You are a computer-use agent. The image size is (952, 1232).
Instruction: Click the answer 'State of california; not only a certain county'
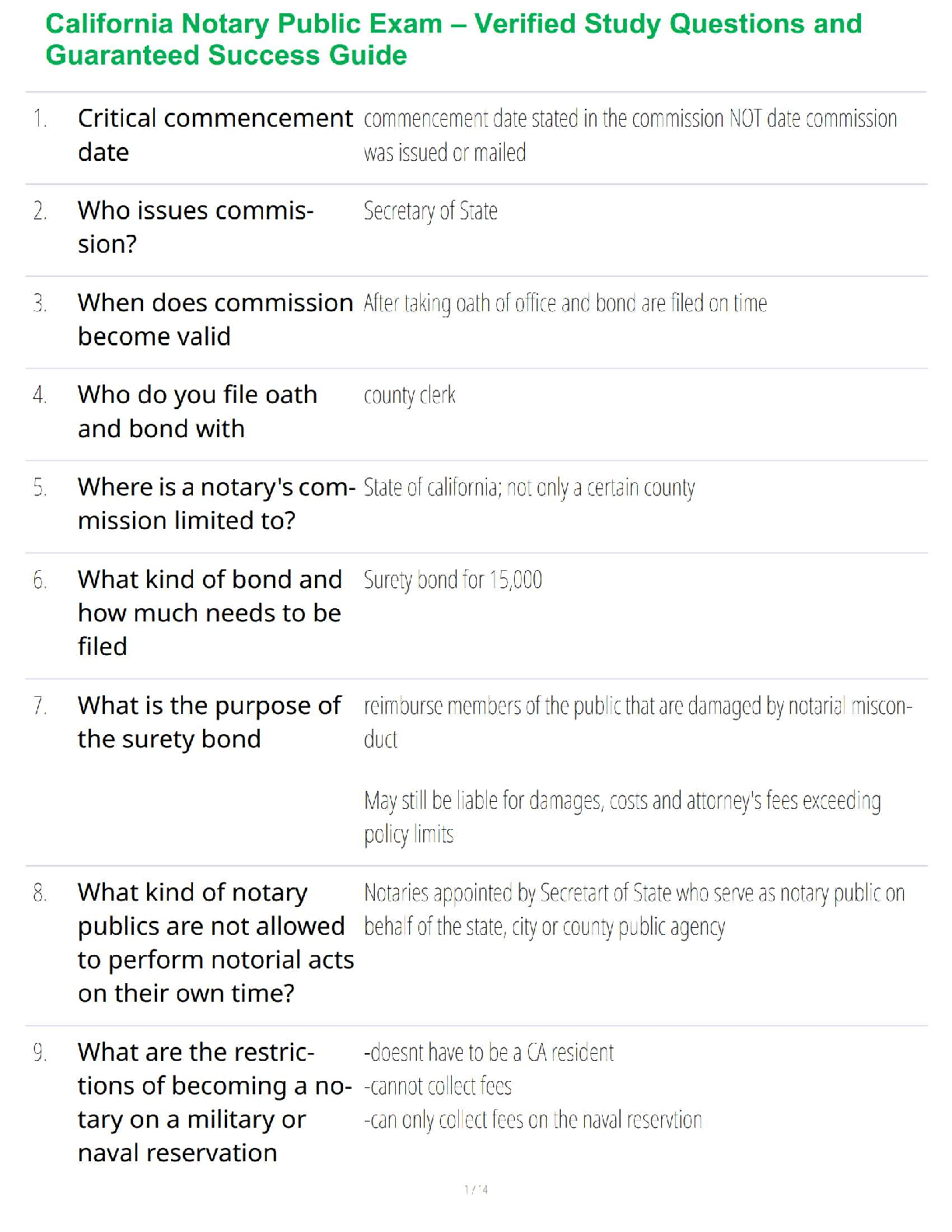(x=529, y=488)
